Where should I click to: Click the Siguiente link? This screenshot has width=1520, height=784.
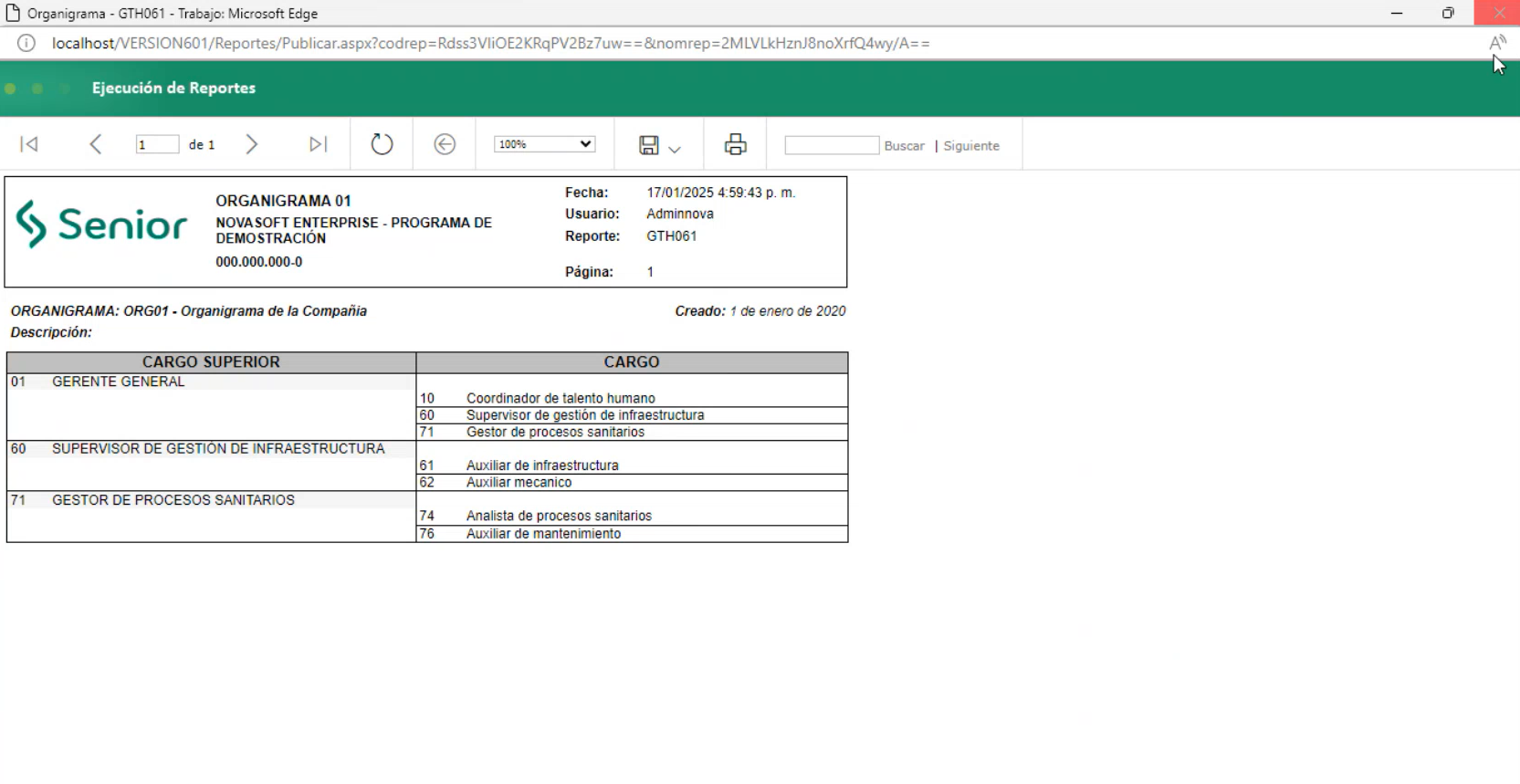point(971,146)
